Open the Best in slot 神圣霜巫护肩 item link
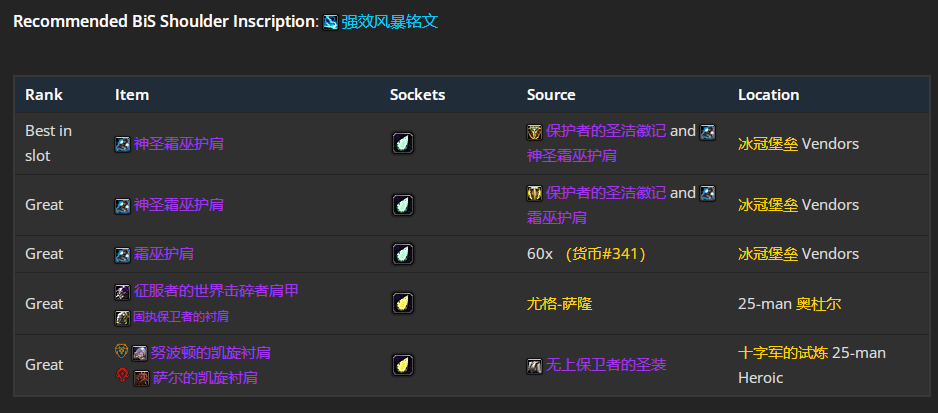This screenshot has width=938, height=413. click(178, 143)
